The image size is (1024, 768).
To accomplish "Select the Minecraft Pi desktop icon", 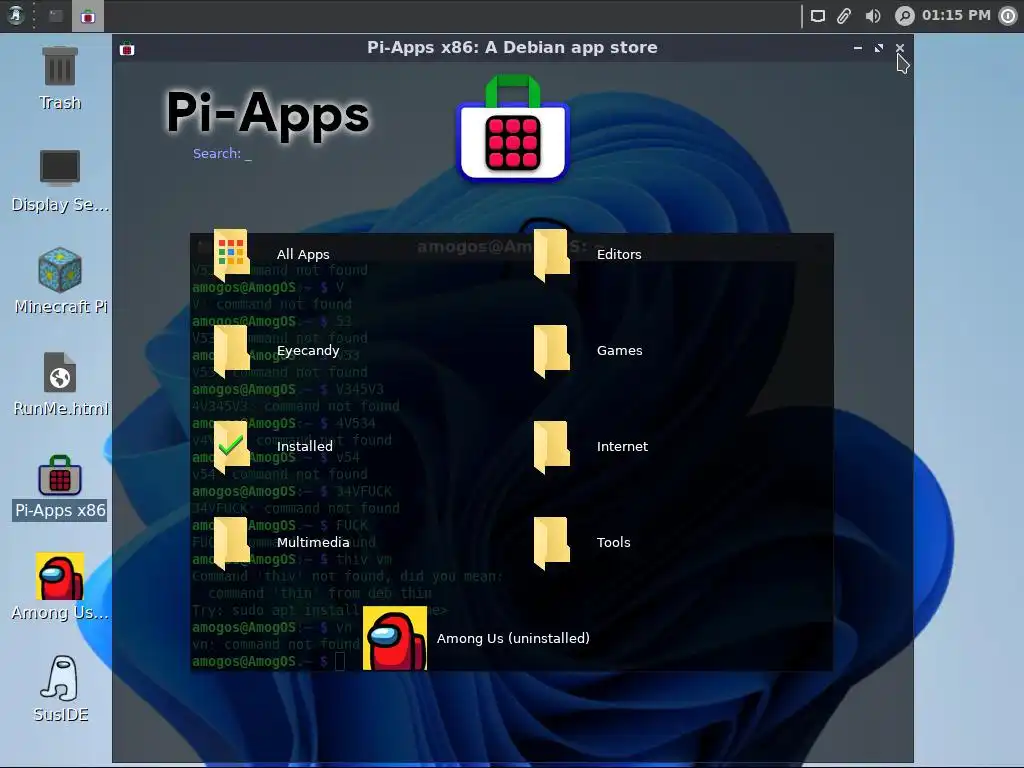I will [x=60, y=281].
